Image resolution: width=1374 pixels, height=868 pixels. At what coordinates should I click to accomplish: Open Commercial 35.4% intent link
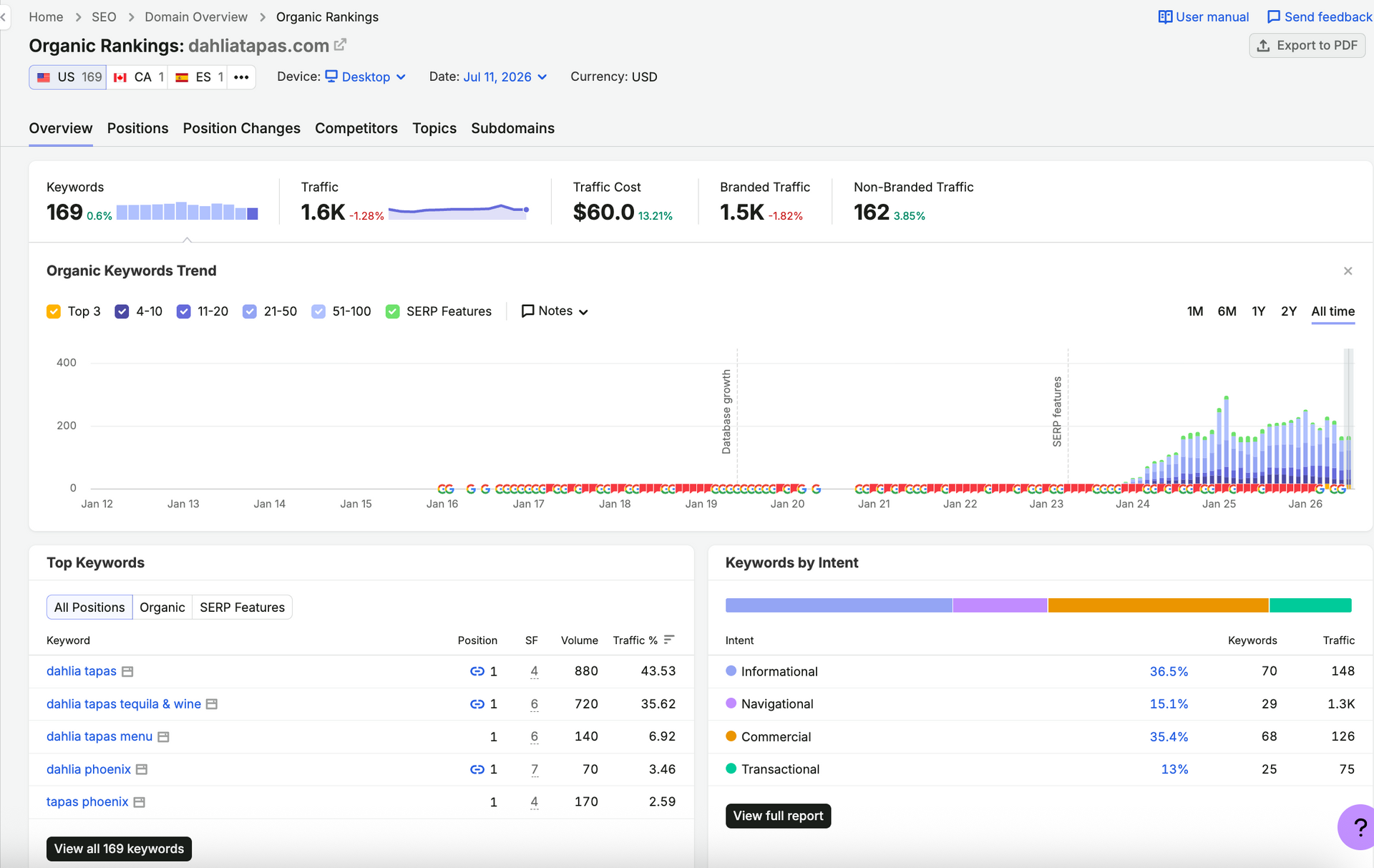(x=1169, y=736)
